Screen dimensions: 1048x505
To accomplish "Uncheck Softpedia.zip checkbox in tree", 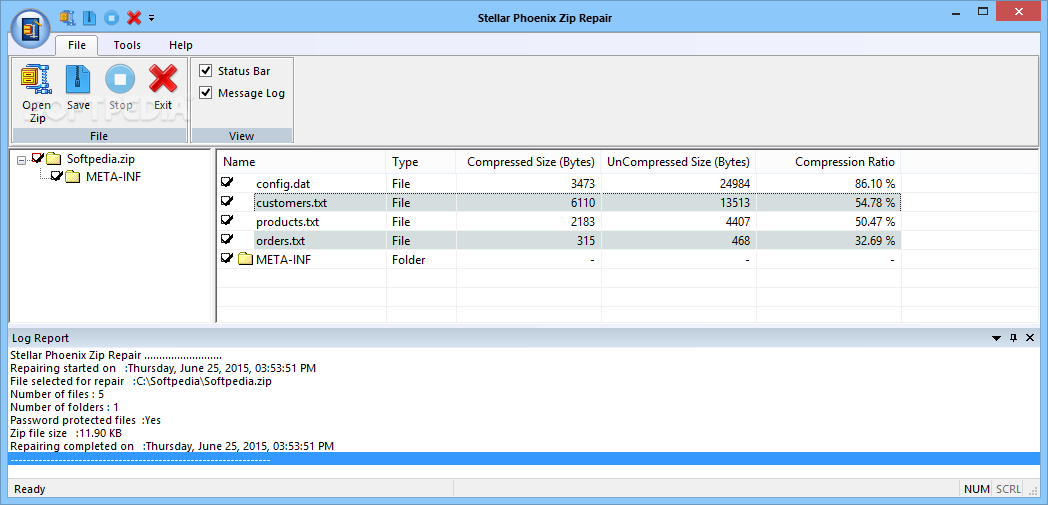I will point(37,158).
